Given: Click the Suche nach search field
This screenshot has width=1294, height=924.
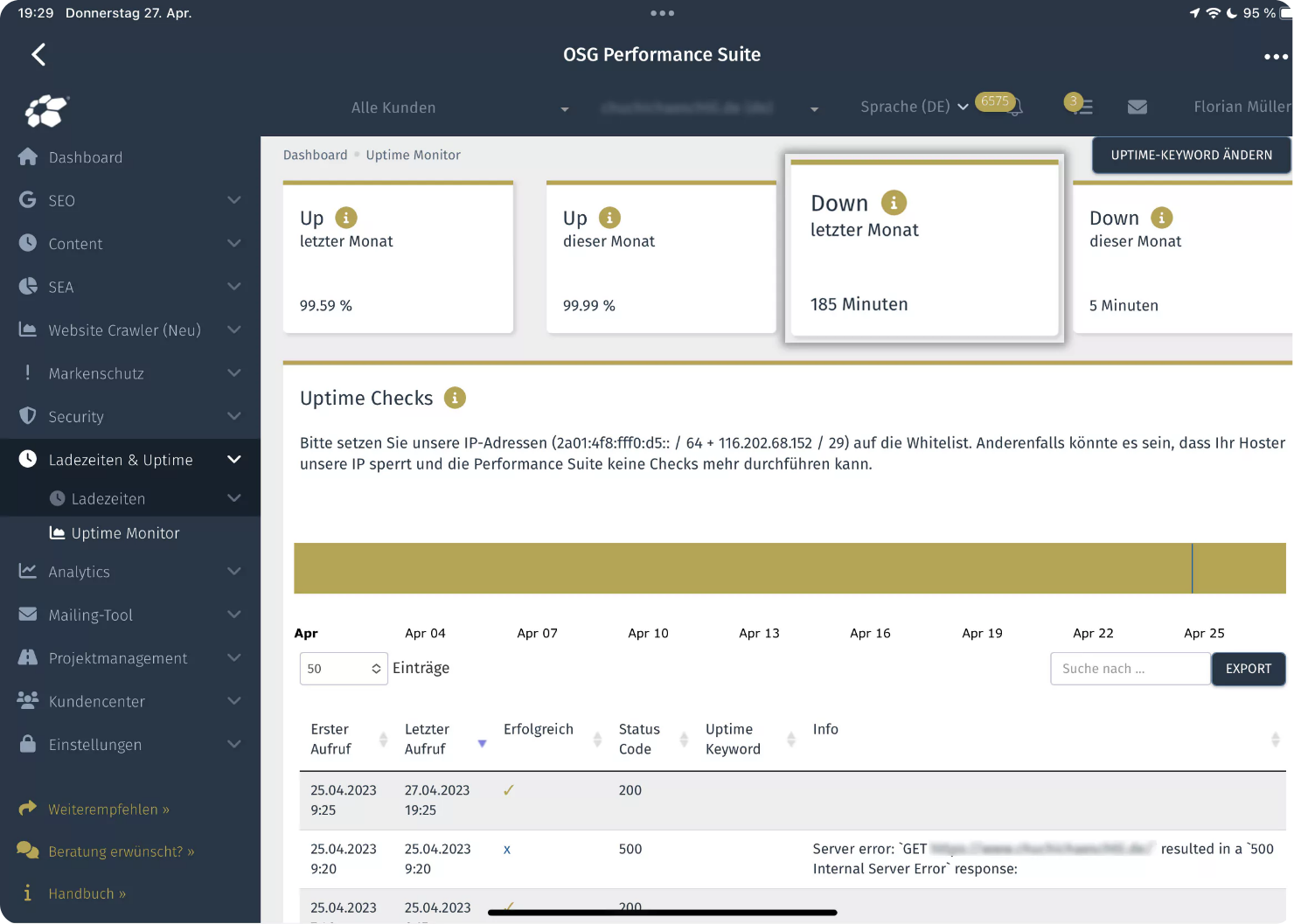Looking at the screenshot, I should pyautogui.click(x=1131, y=669).
